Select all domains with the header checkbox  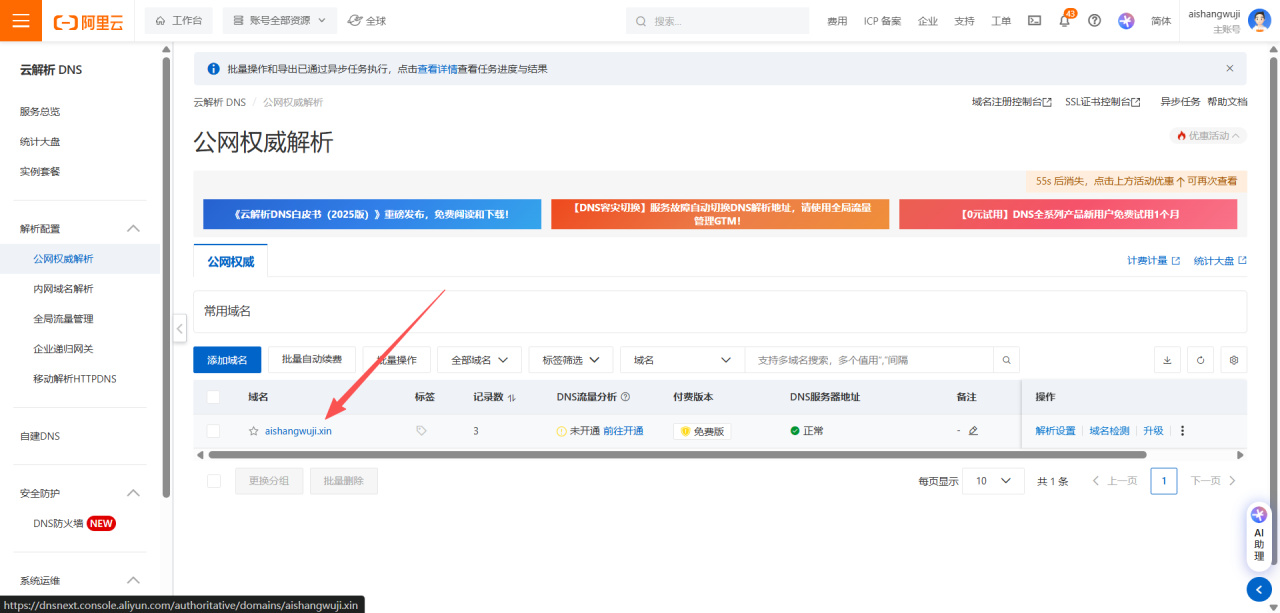(x=213, y=397)
